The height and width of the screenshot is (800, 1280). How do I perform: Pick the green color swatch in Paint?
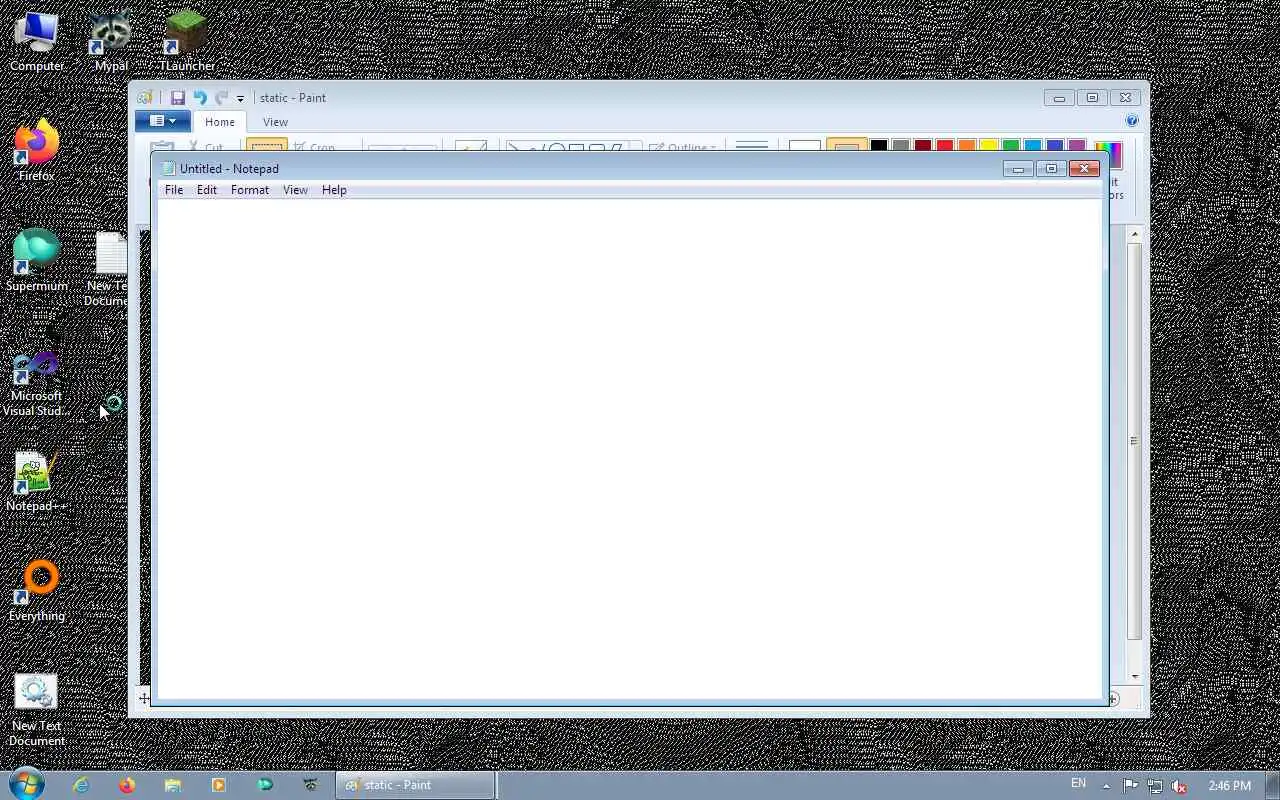(1010, 146)
